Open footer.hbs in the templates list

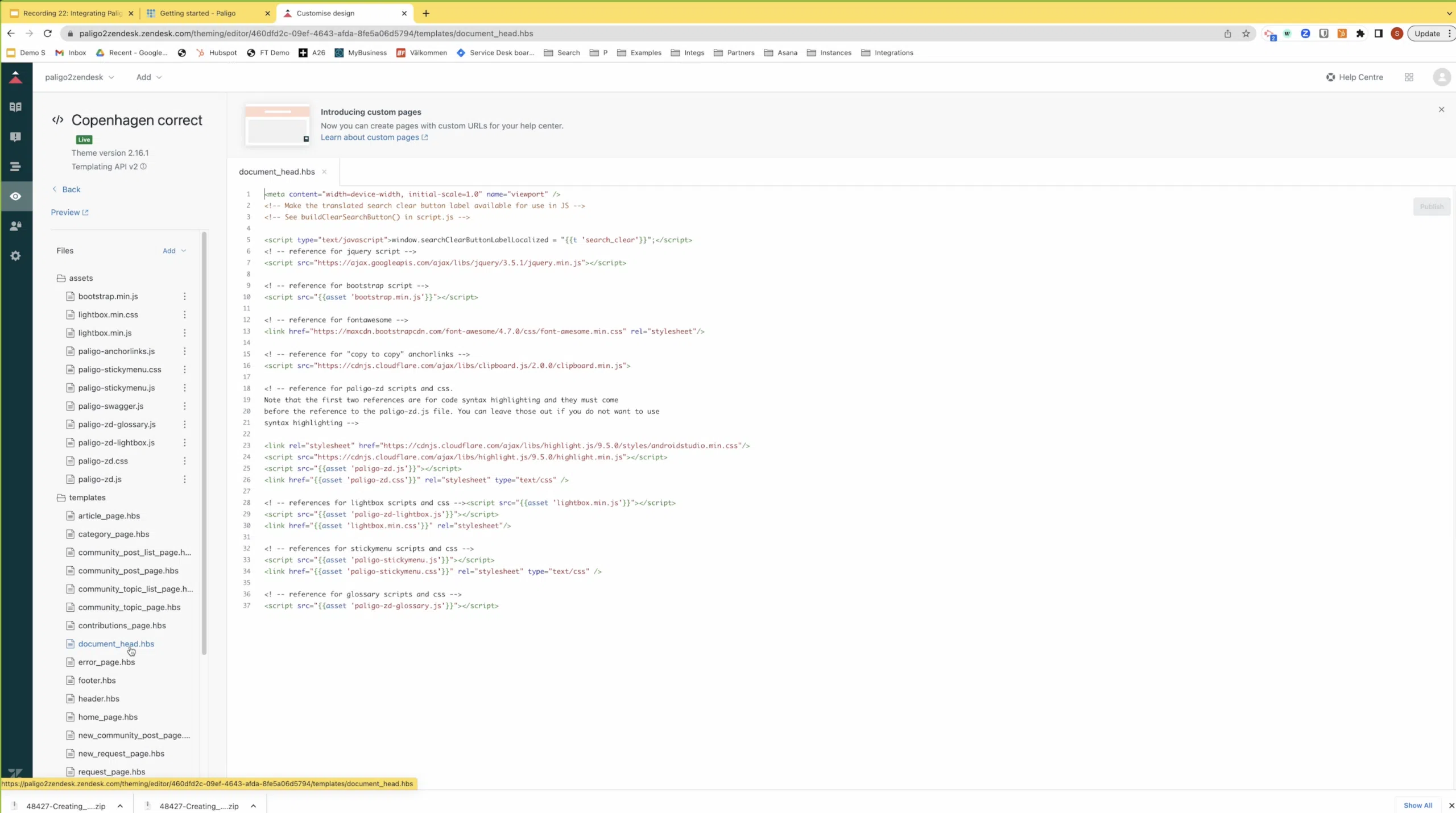coord(97,681)
